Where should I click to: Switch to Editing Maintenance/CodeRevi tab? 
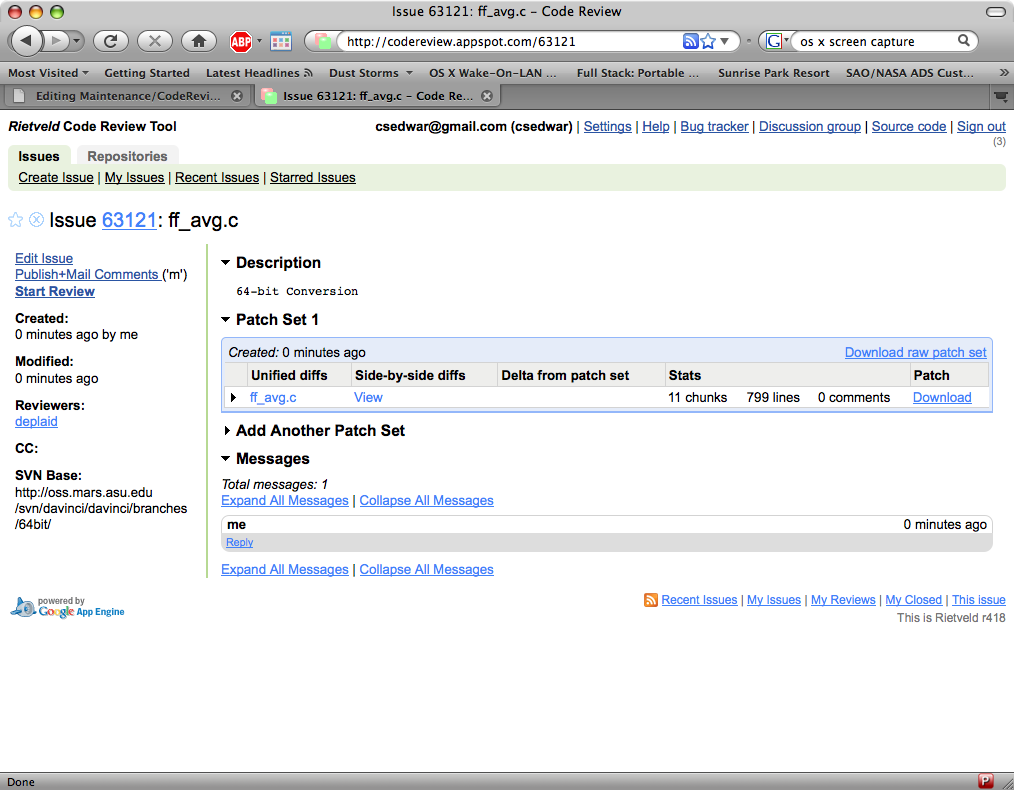tap(127, 96)
